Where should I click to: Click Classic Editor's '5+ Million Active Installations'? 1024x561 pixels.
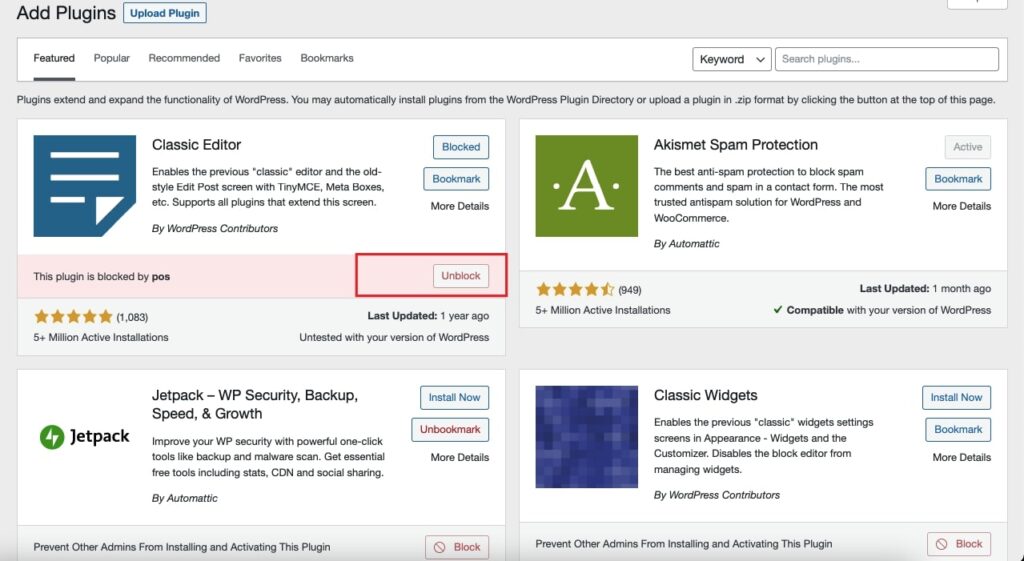click(101, 338)
